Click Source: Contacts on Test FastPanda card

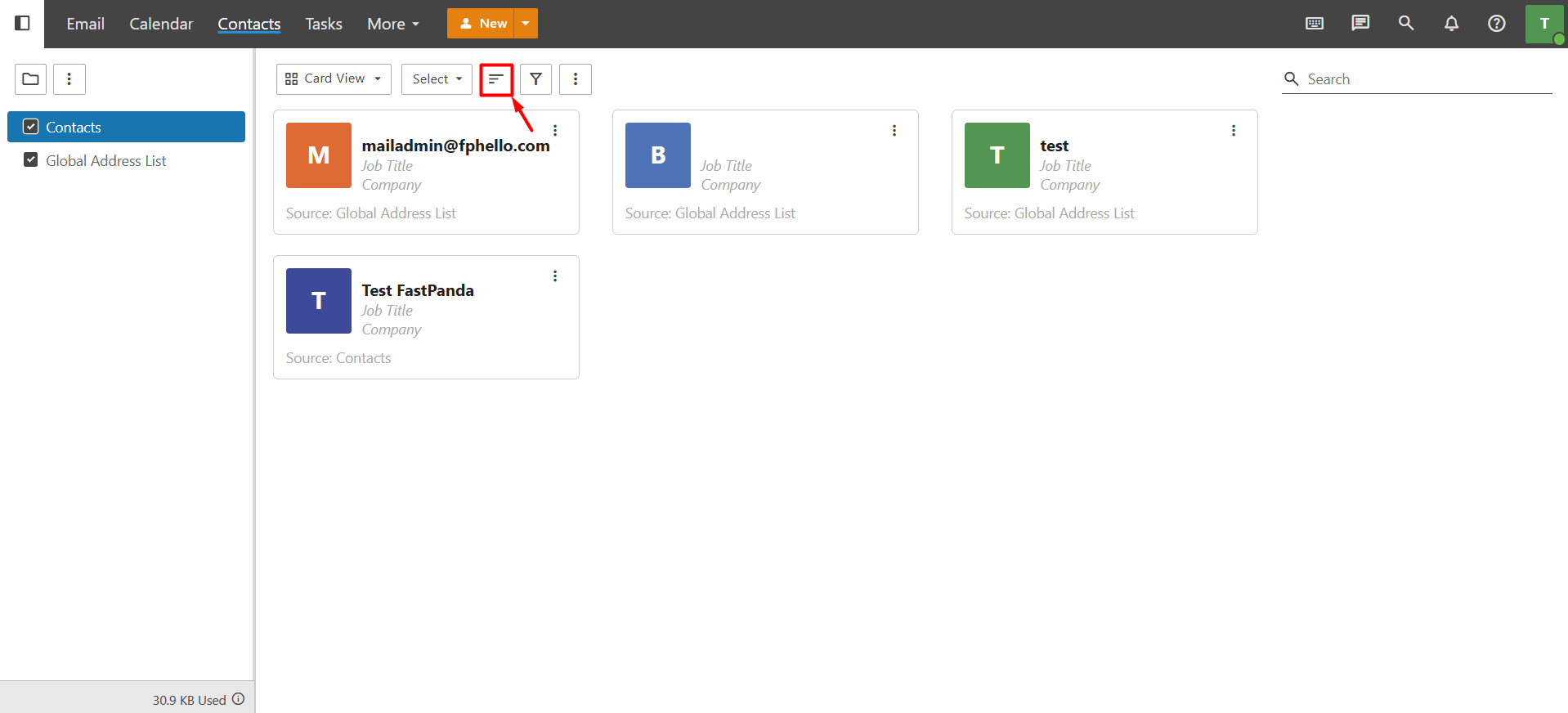coord(338,358)
